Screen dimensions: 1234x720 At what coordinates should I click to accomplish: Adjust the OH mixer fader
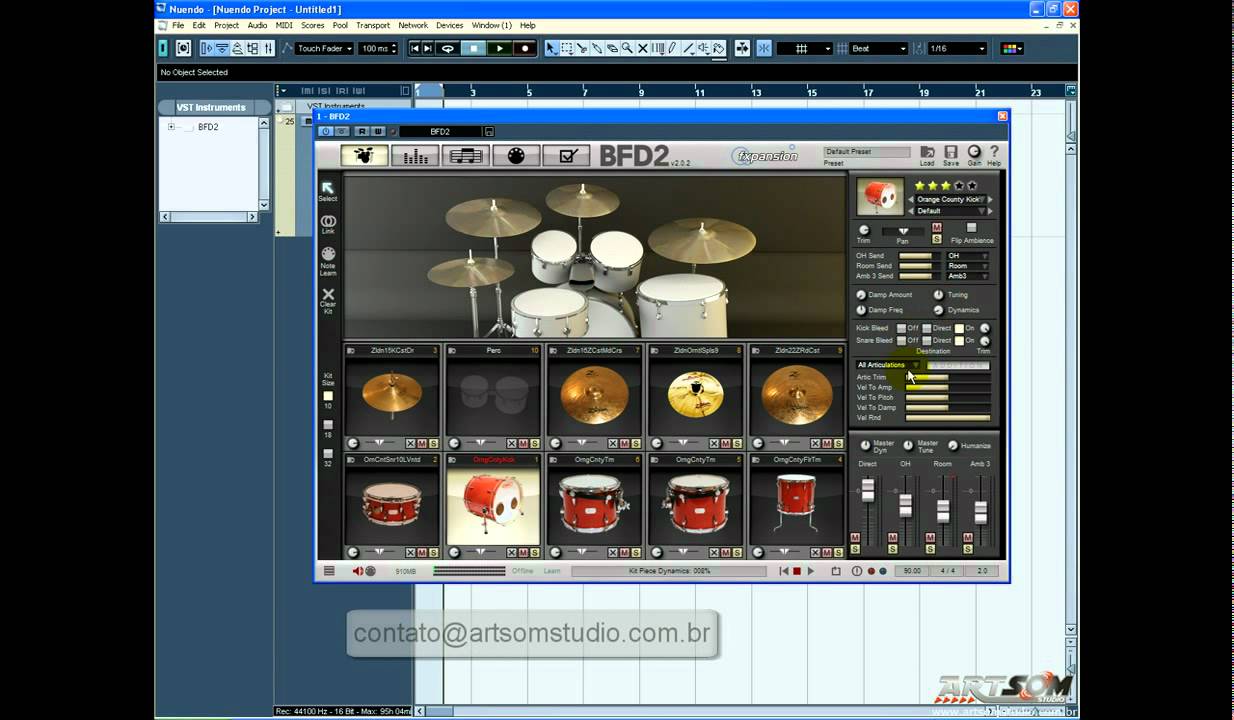point(905,505)
